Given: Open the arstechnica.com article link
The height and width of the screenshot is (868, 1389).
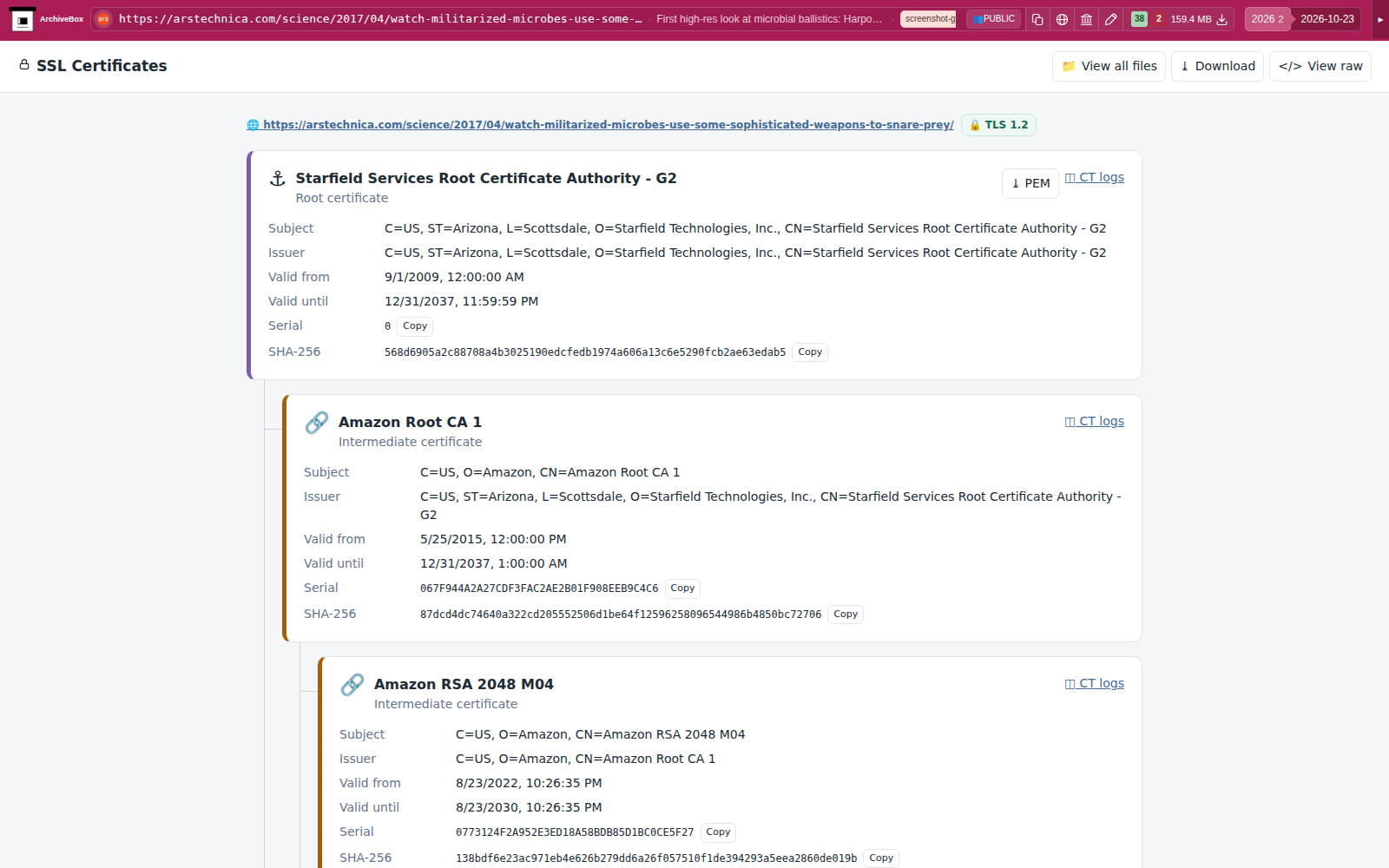Looking at the screenshot, I should click(600, 125).
